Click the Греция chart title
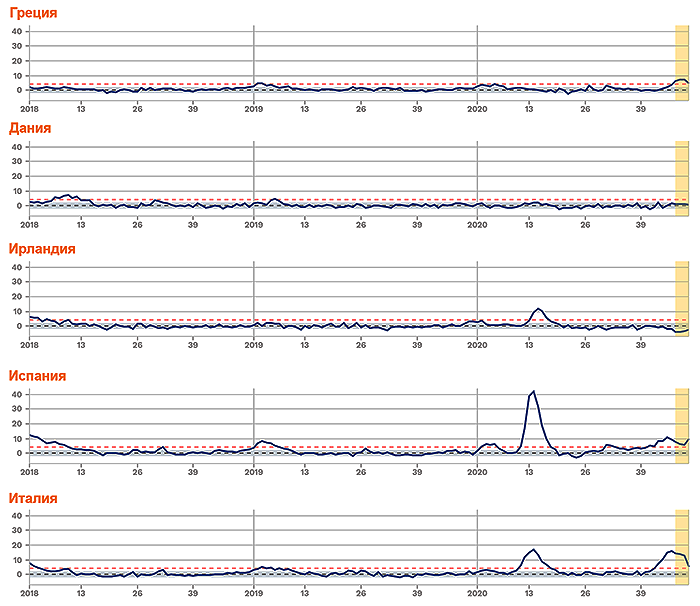This screenshot has height=606, width=700. tap(33, 13)
